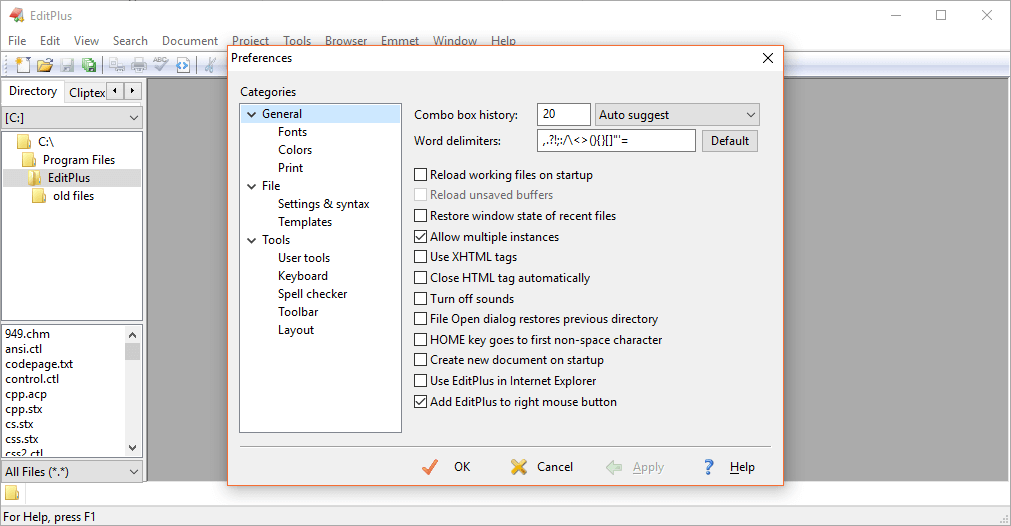The height and width of the screenshot is (526, 1011).
Task: Click the Default word delimiters button
Action: tap(730, 141)
